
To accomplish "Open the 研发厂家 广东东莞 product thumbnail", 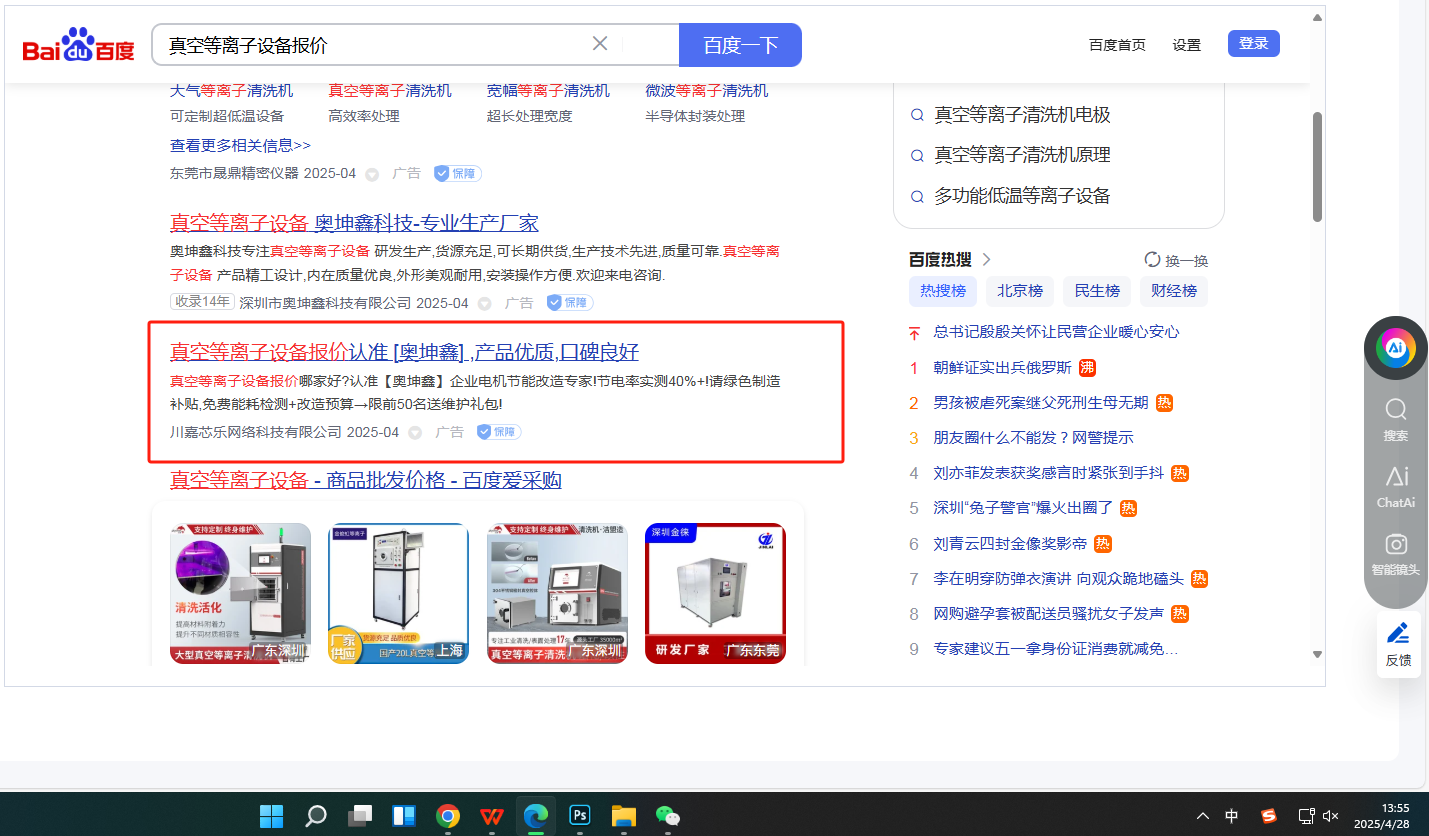I will [715, 593].
